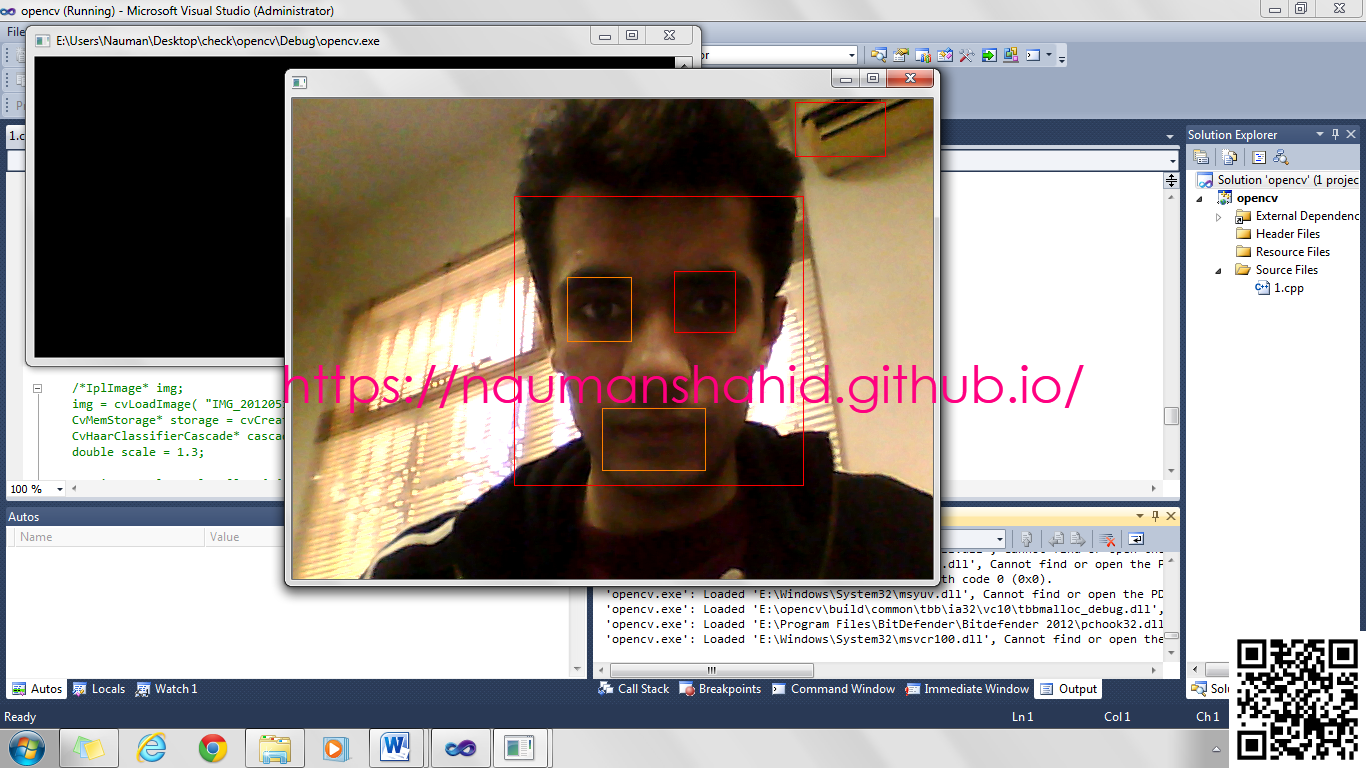Open the editor member navigation dropdown
This screenshot has width=1366, height=768.
1173,161
